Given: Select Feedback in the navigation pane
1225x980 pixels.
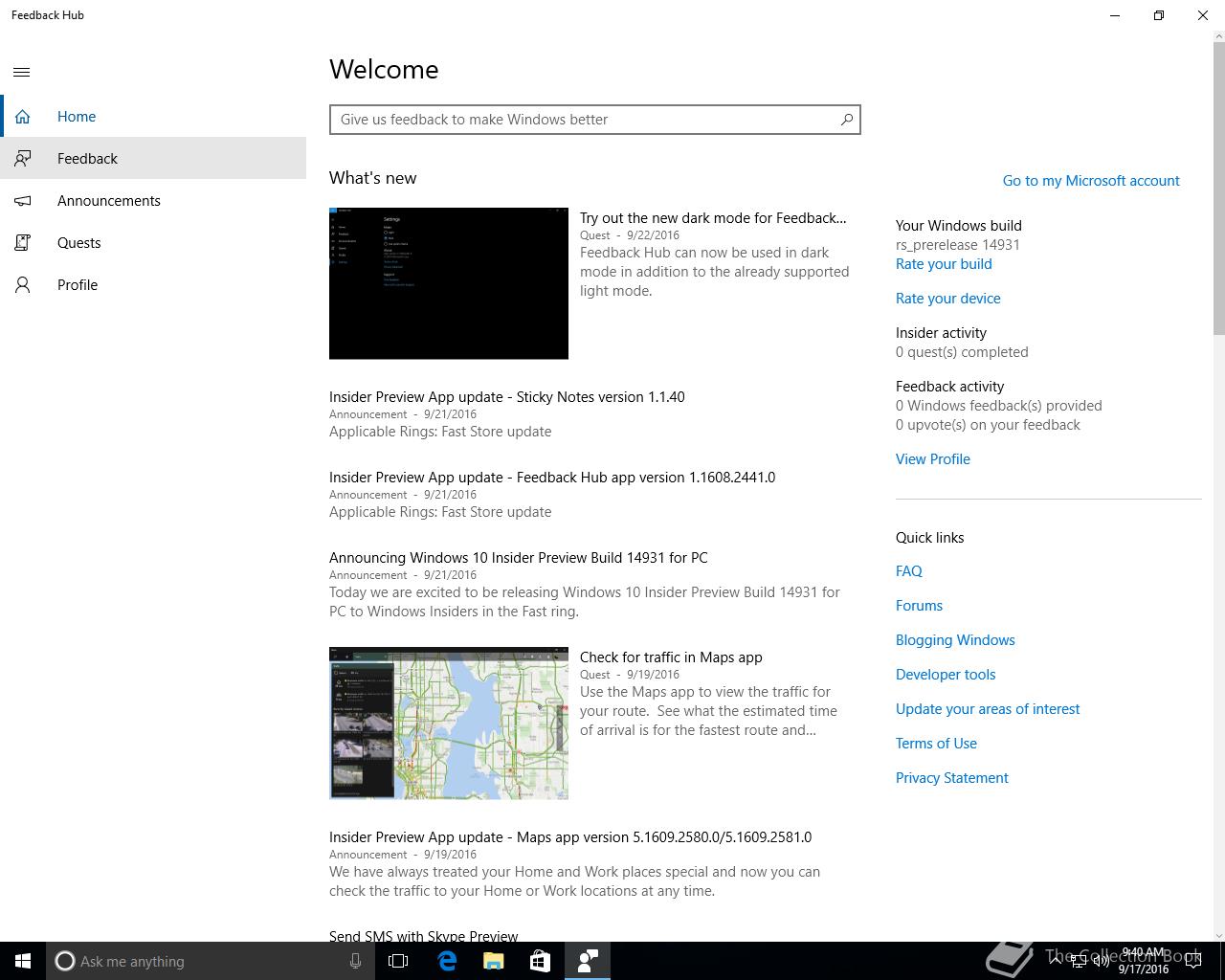Looking at the screenshot, I should click(153, 158).
